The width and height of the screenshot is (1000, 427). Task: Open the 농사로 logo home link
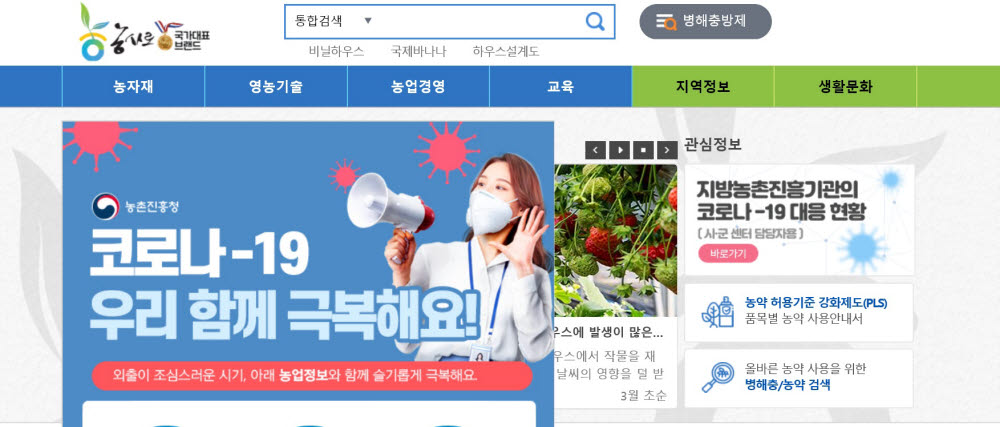[x=145, y=32]
